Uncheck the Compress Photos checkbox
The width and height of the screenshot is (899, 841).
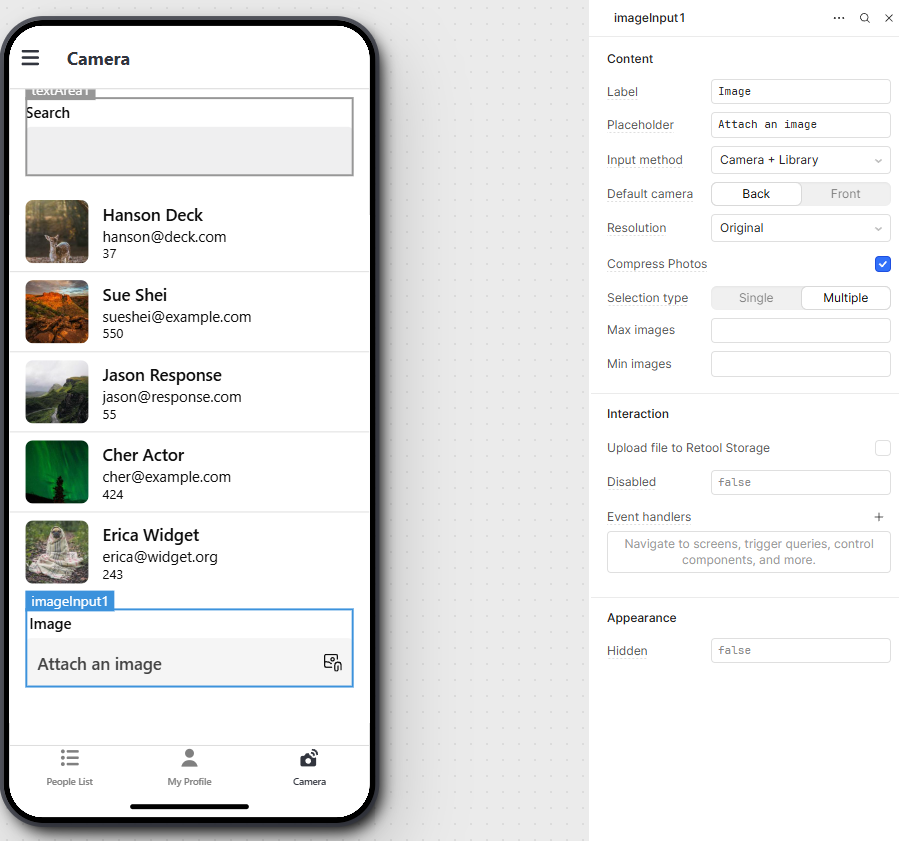coord(882,264)
